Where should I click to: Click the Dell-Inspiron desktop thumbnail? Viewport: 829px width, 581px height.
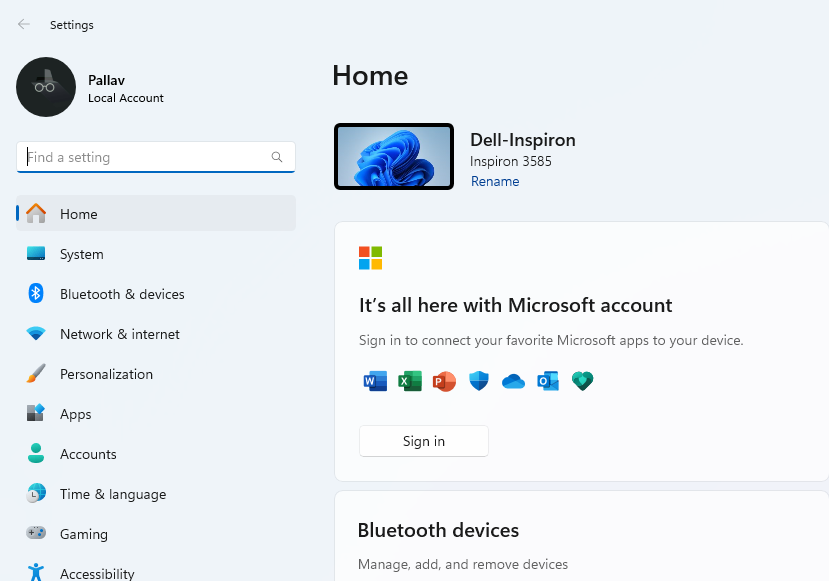[394, 156]
